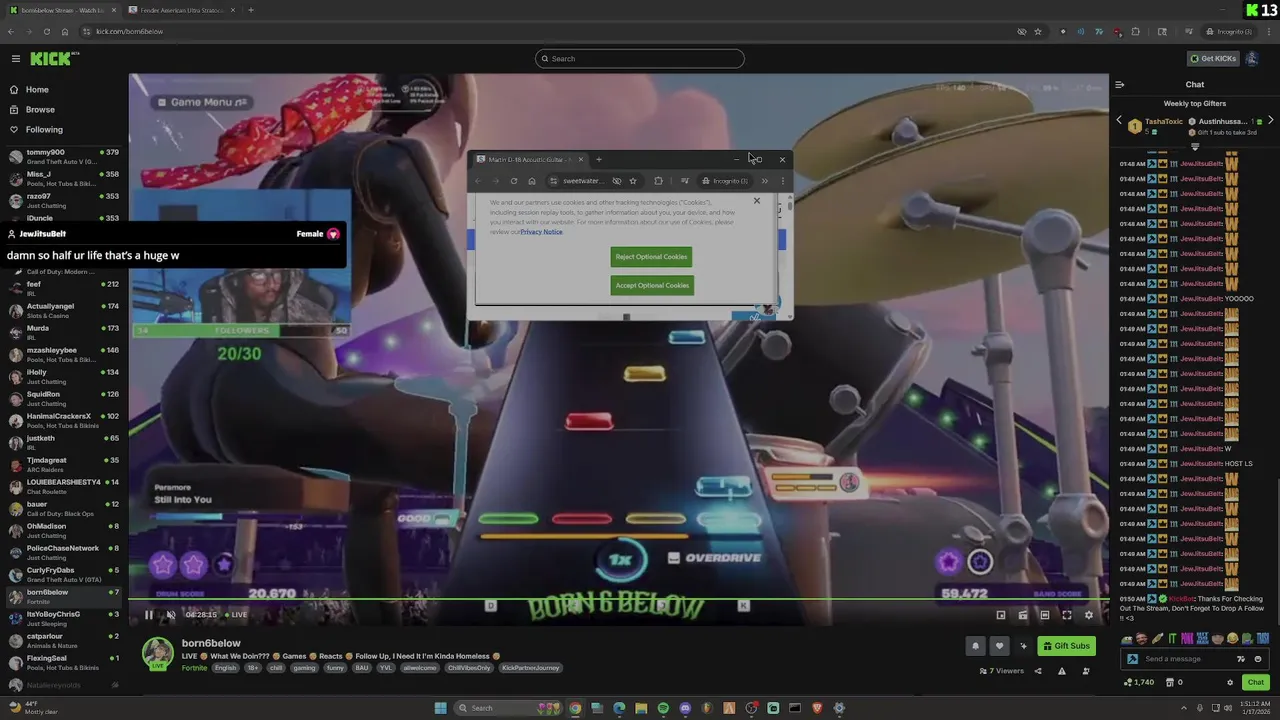Open born6below channel avatar
This screenshot has height=720, width=1280.
coord(157,653)
